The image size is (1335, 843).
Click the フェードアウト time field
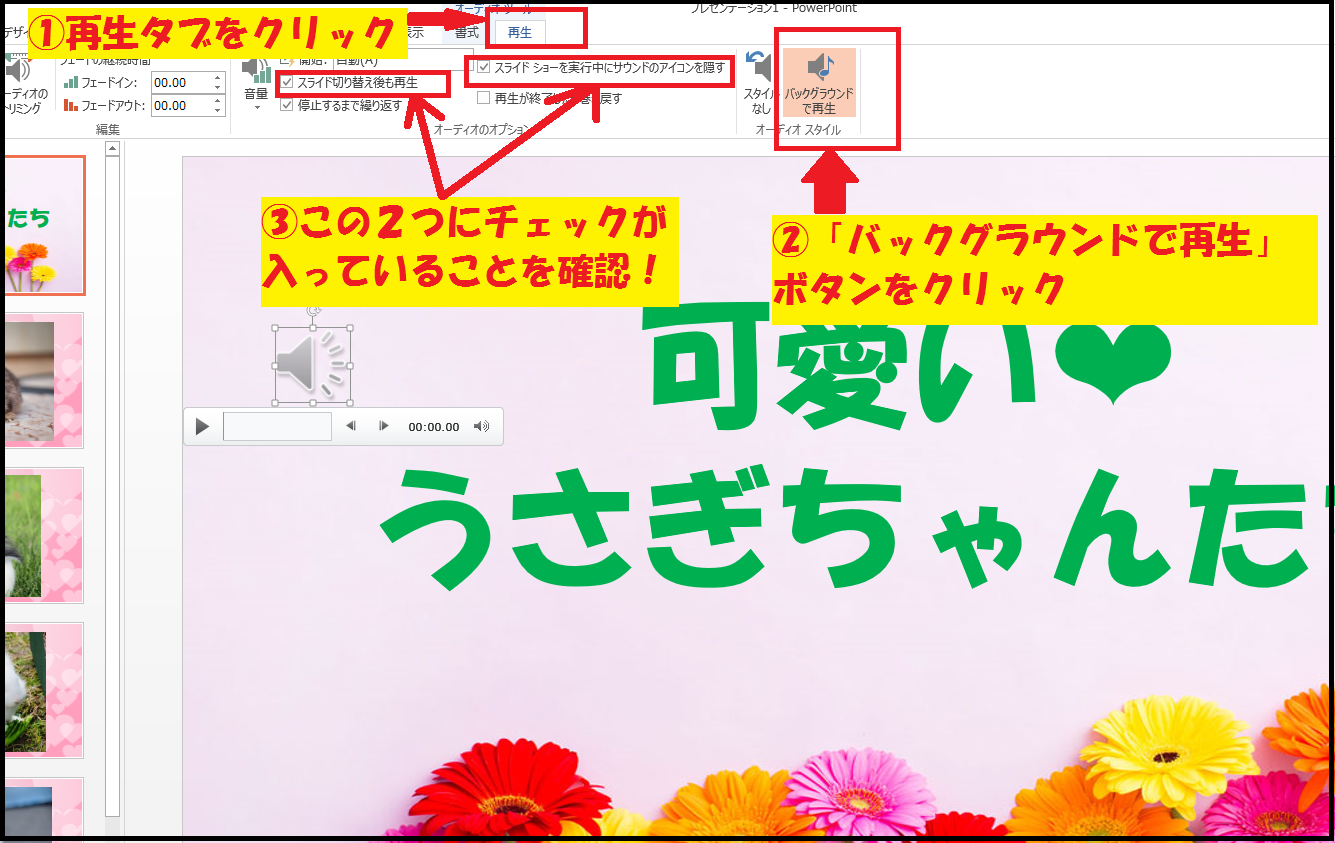point(180,105)
